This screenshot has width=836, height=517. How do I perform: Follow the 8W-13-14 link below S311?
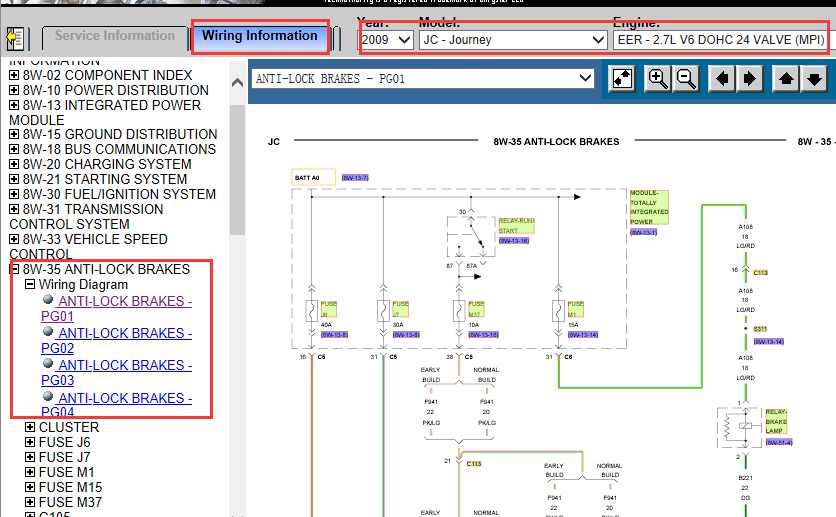tap(769, 342)
